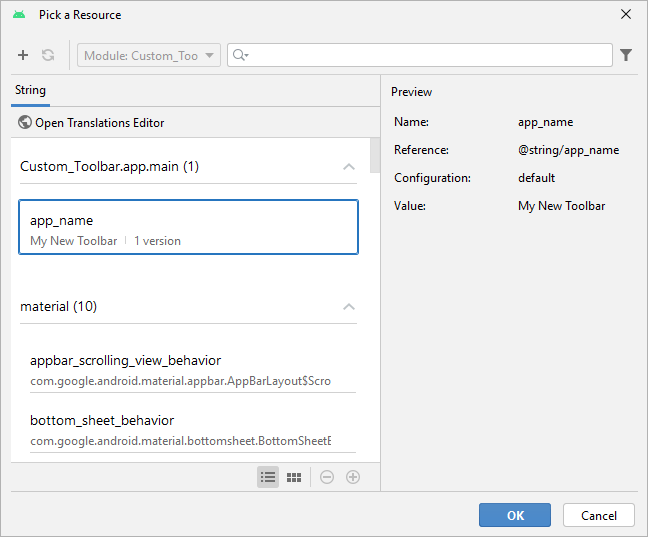
Task: Switch to grid view mode
Action: tap(294, 477)
